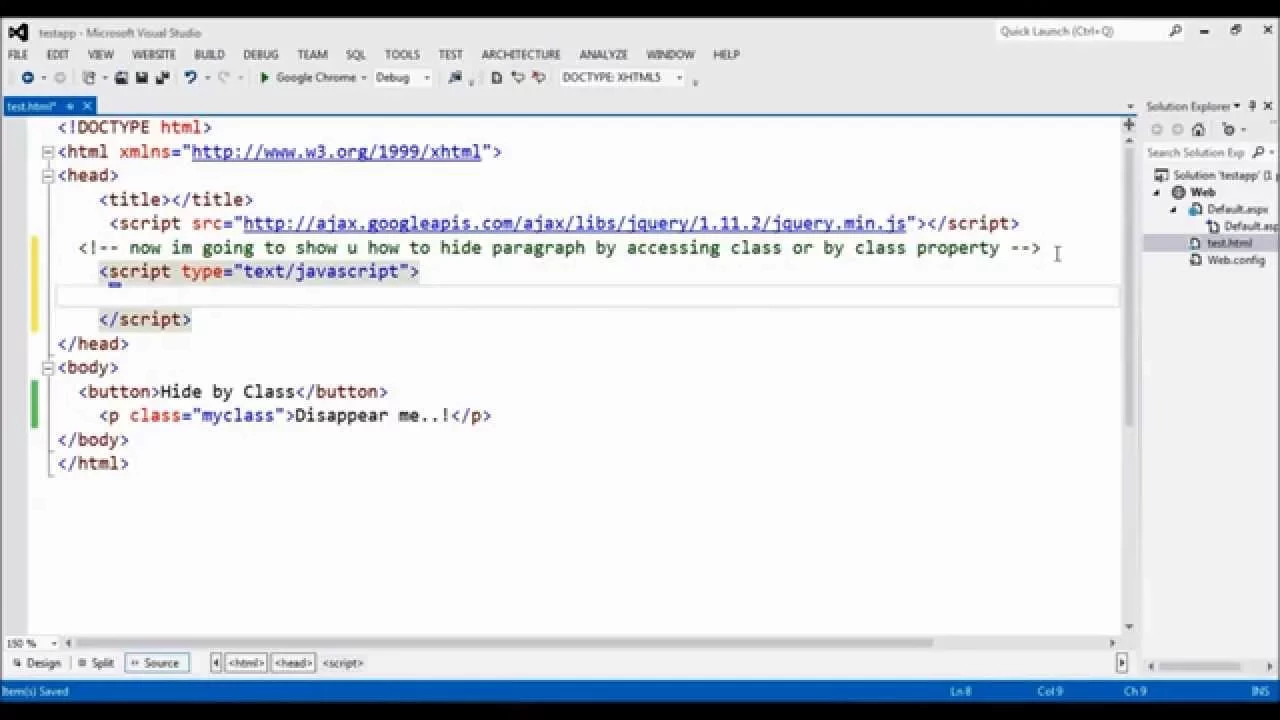This screenshot has height=720, width=1280.
Task: Click the editor split-window plus icon
Action: (1129, 125)
